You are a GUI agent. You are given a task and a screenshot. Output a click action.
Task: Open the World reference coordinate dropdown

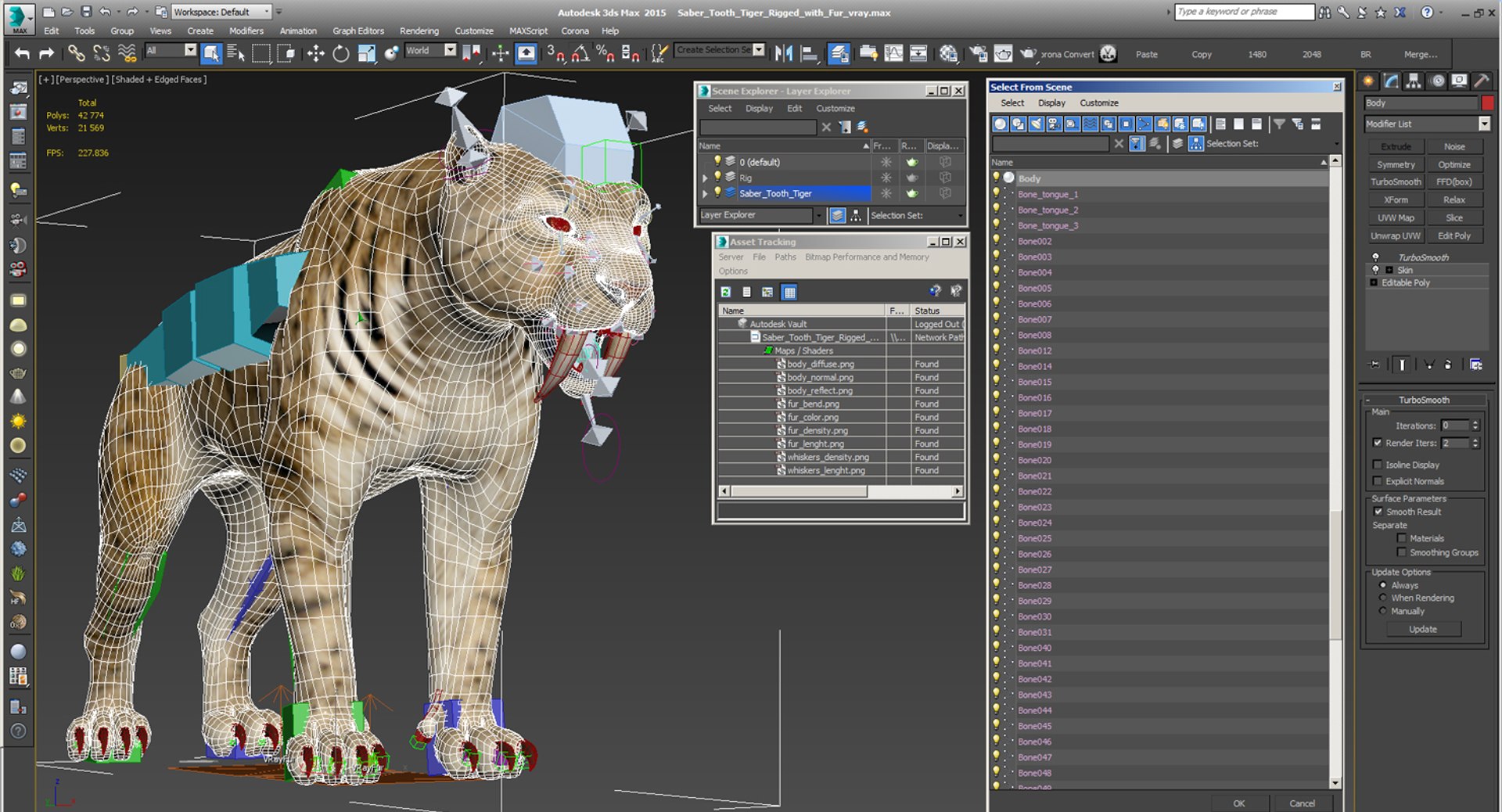pos(450,50)
